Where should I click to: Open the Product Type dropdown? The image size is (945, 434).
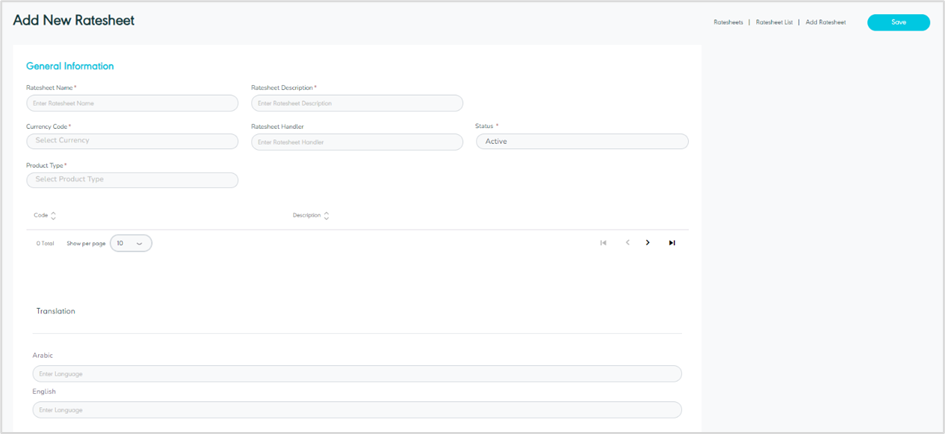click(x=132, y=180)
